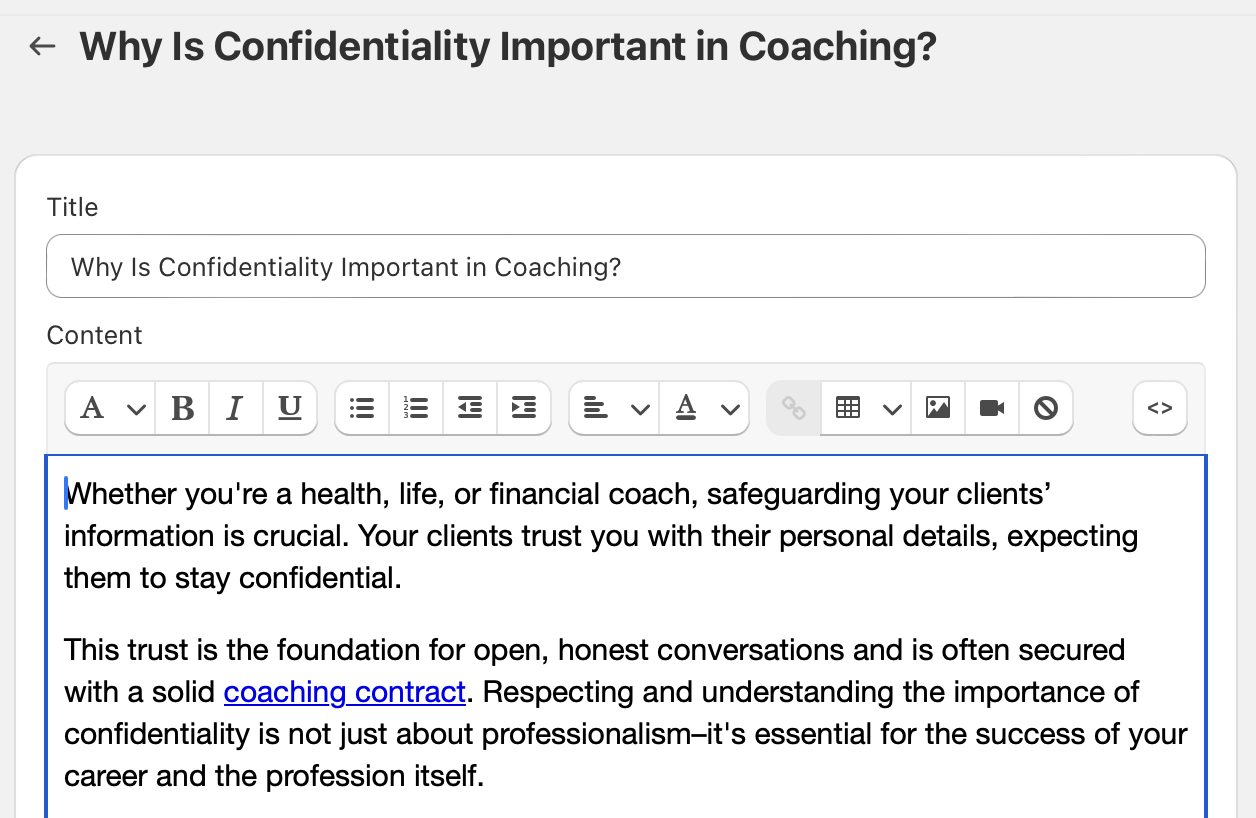Click the insert link icon
Image resolution: width=1256 pixels, height=818 pixels.
(x=794, y=408)
